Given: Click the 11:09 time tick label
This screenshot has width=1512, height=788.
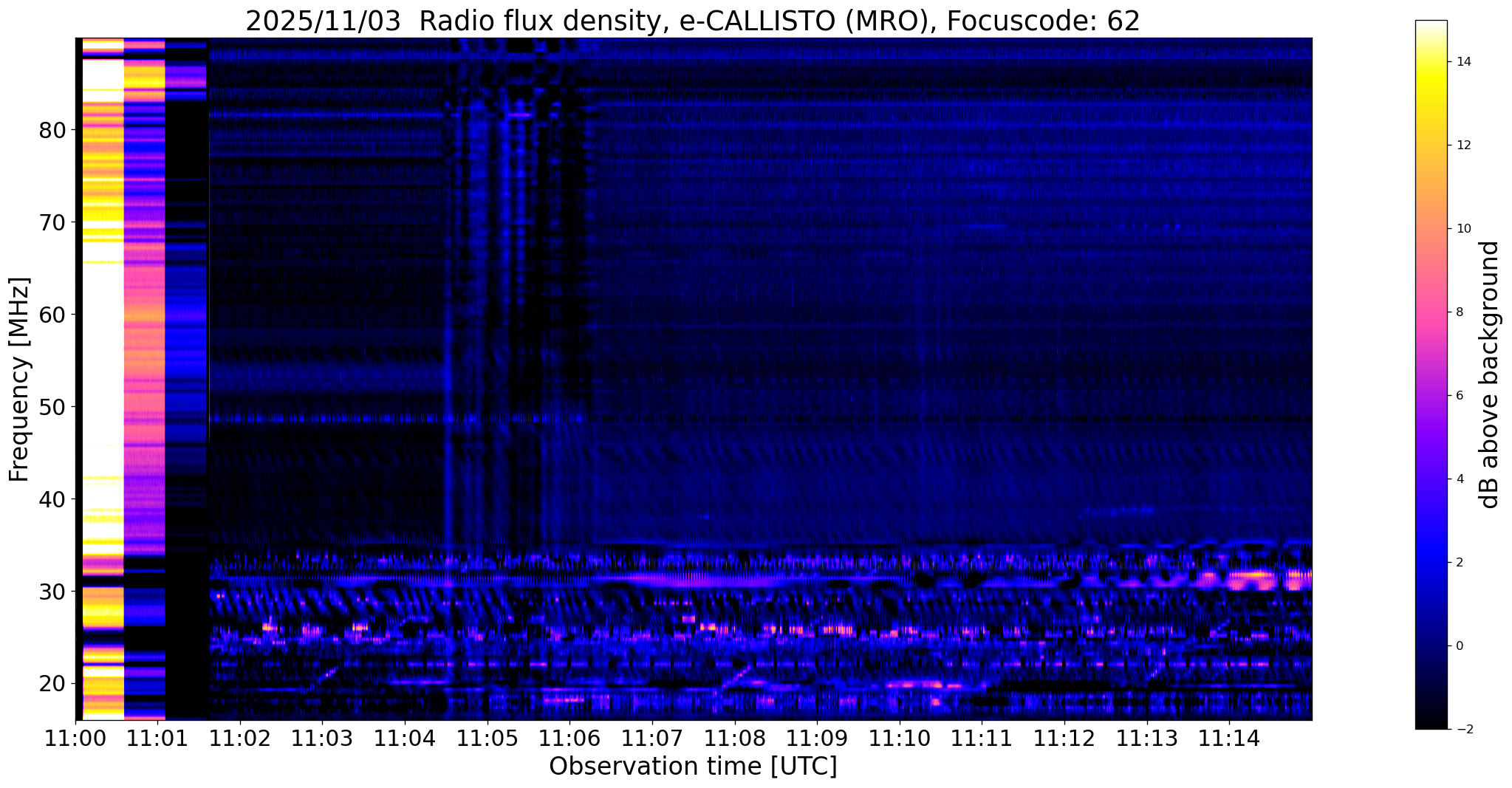Looking at the screenshot, I should [x=817, y=739].
